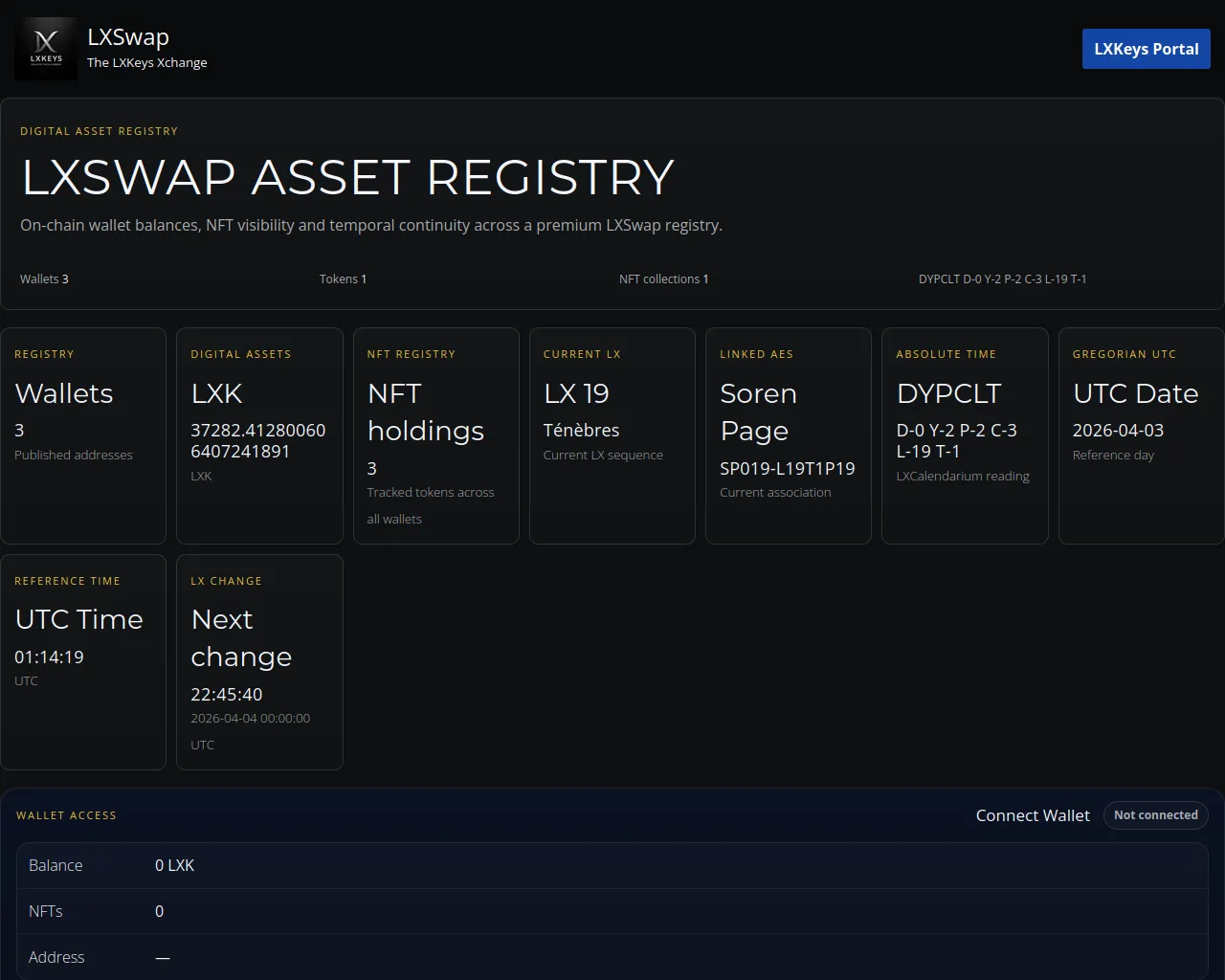1225x980 pixels.
Task: Click the 'Current LX sequence' caption
Action: 603,456
